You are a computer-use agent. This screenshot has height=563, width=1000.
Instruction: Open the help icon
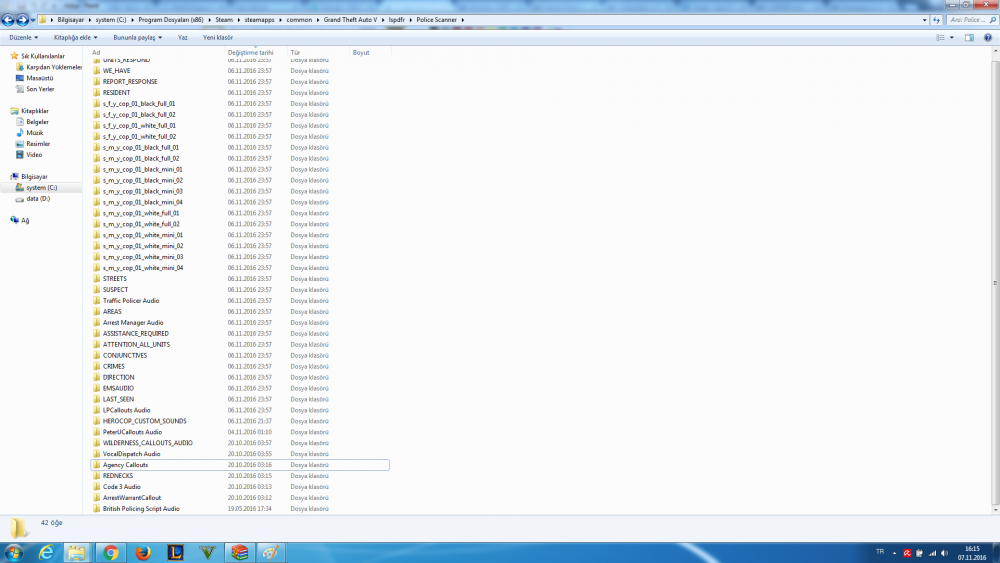pos(988,38)
